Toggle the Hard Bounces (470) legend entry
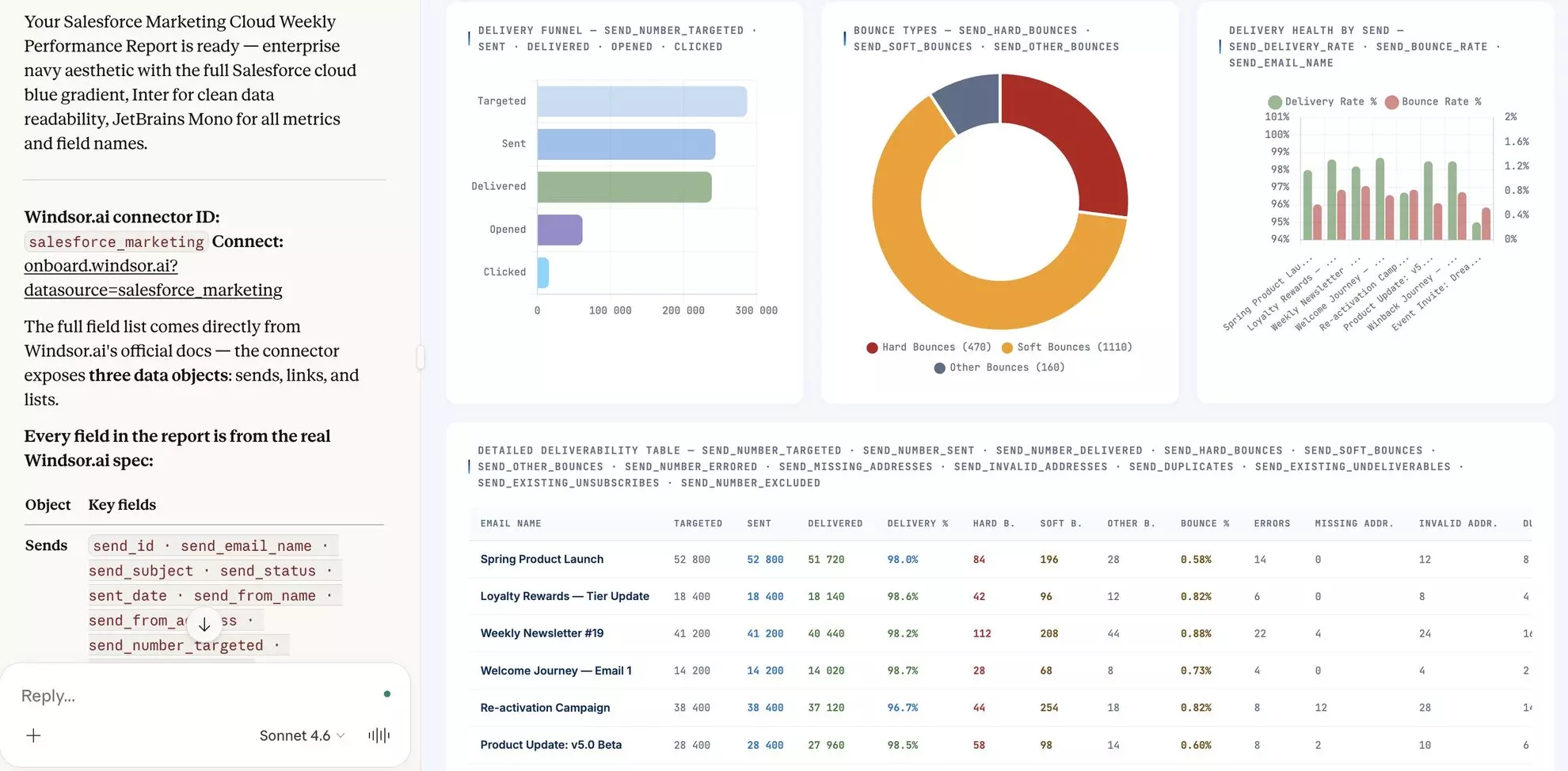 929,348
